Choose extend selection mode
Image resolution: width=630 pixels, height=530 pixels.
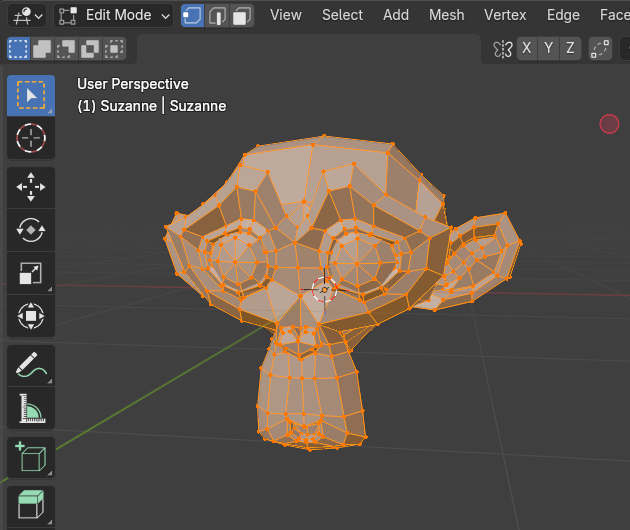[x=42, y=49]
